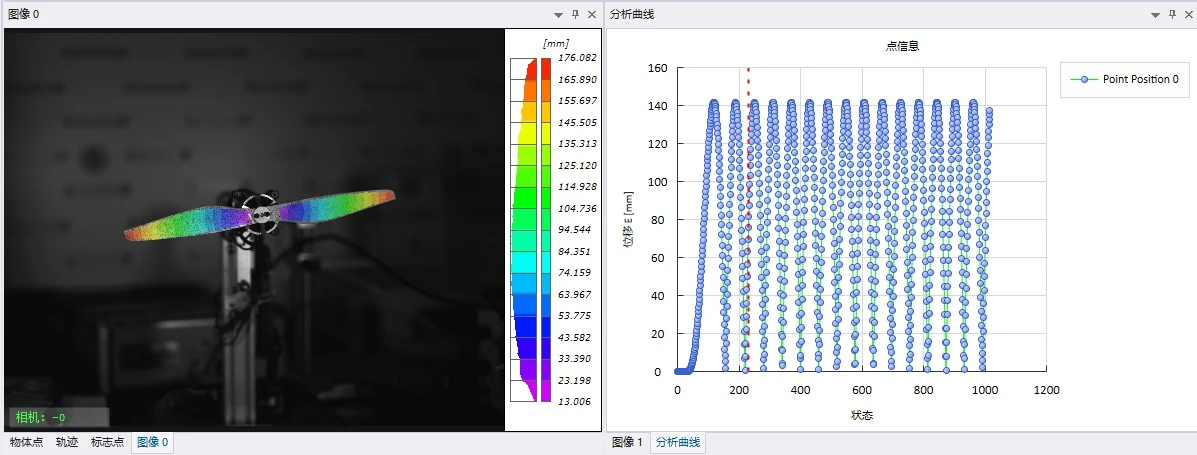Click the 1200 x-axis tick label
This screenshot has width=1197, height=455.
pyautogui.click(x=1046, y=390)
